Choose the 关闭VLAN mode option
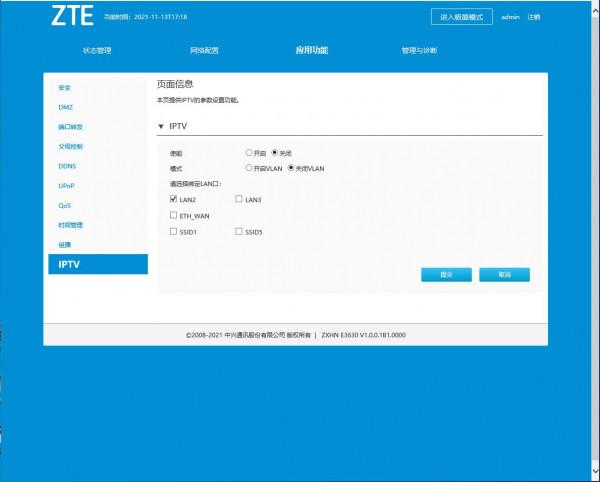600x482 pixels. coord(291,168)
